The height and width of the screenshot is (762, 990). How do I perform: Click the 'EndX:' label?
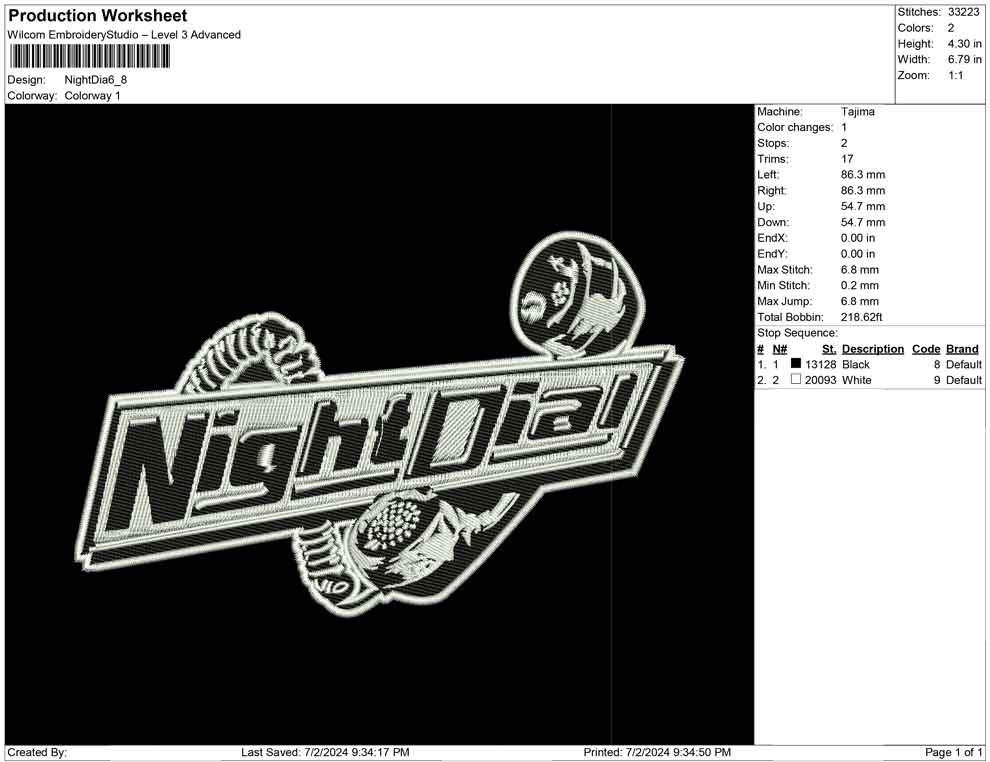click(772, 238)
